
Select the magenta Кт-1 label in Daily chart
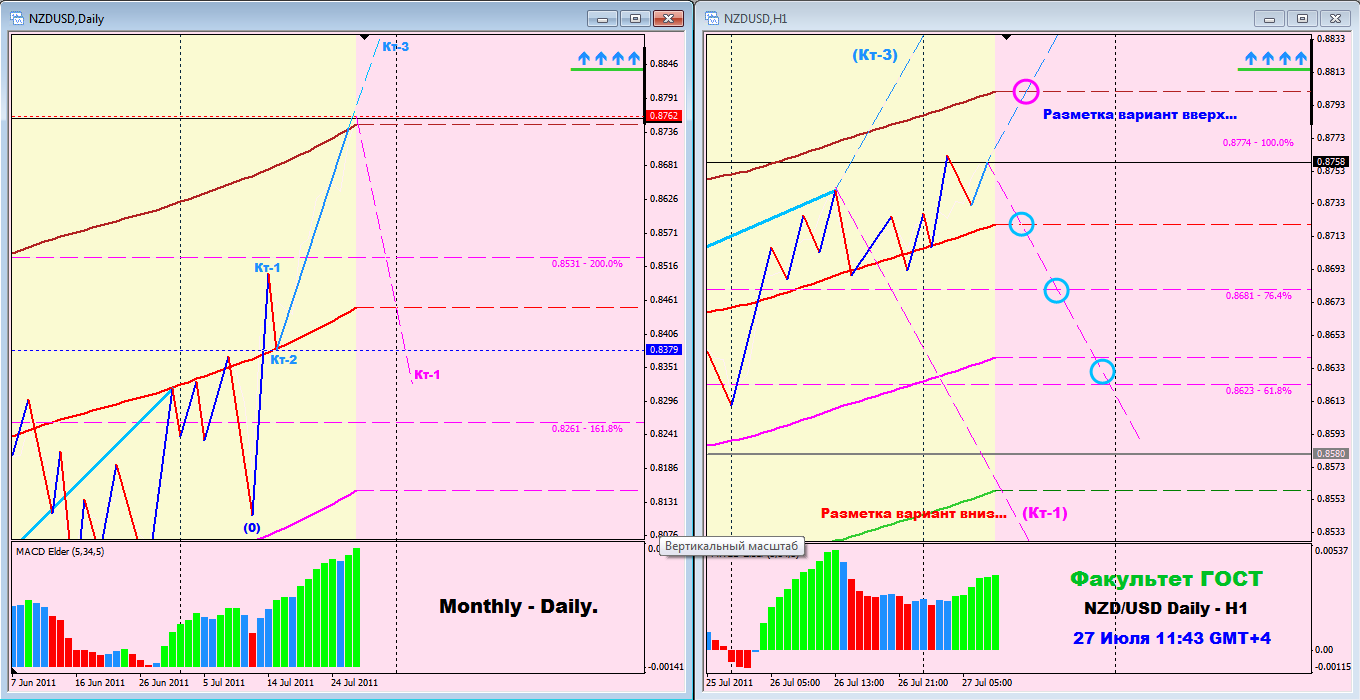(427, 375)
